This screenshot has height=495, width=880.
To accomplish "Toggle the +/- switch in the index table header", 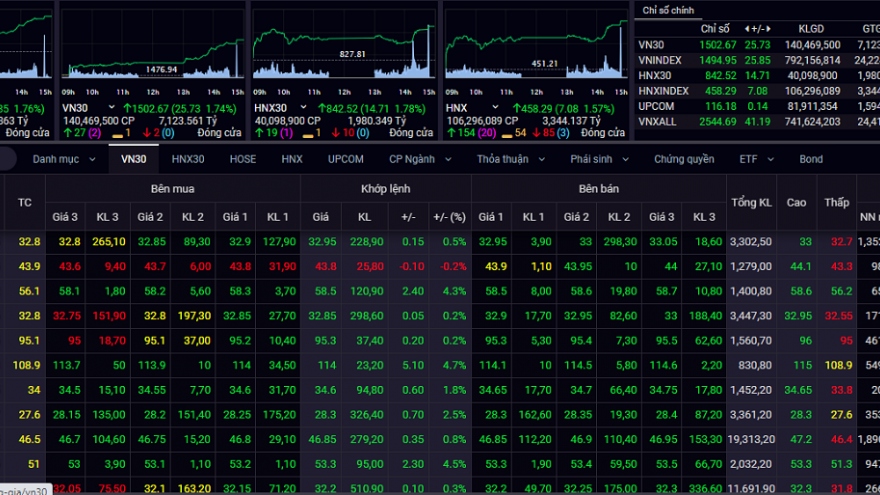I will [760, 28].
